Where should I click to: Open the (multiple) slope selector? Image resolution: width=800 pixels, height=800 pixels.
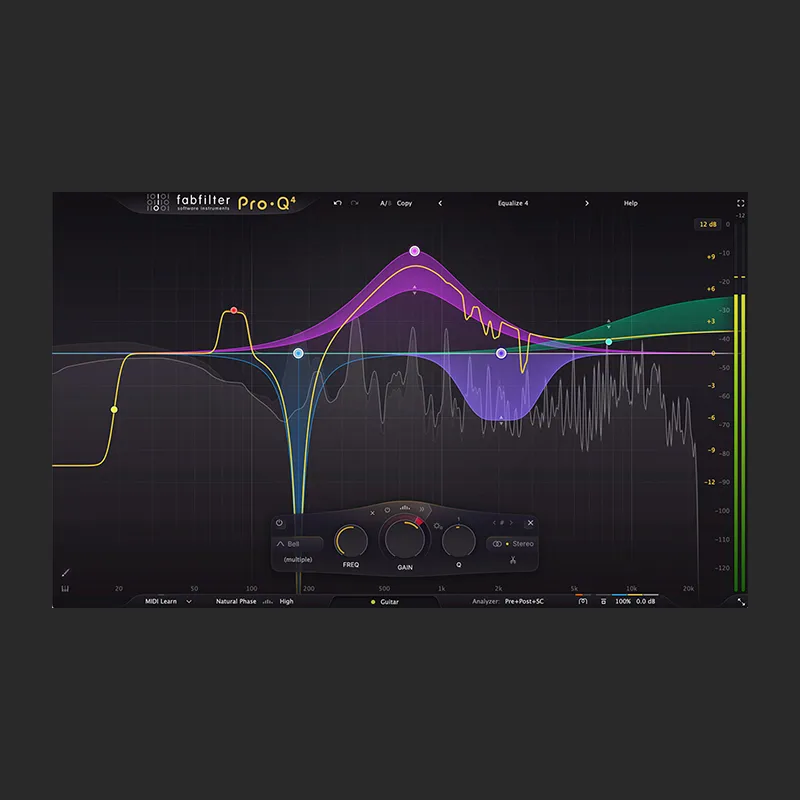pyautogui.click(x=298, y=560)
